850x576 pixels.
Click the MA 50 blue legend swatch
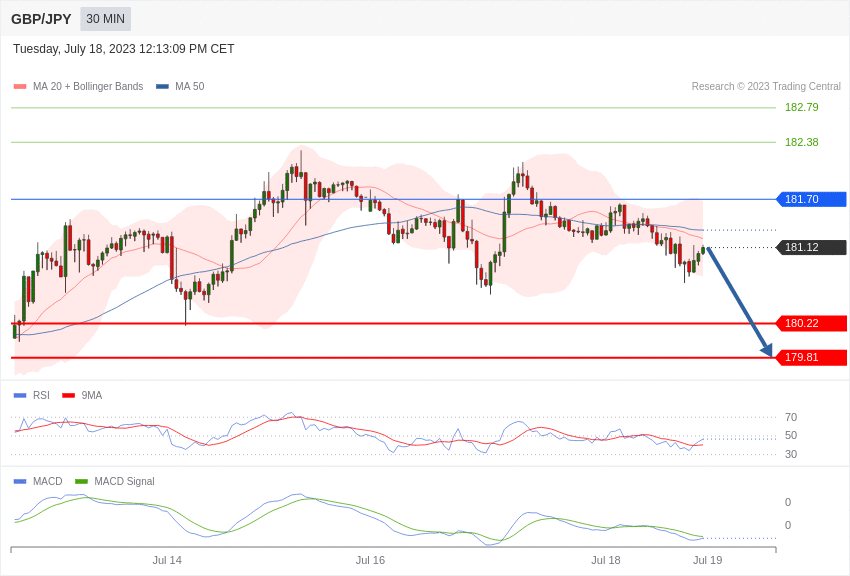(162, 87)
